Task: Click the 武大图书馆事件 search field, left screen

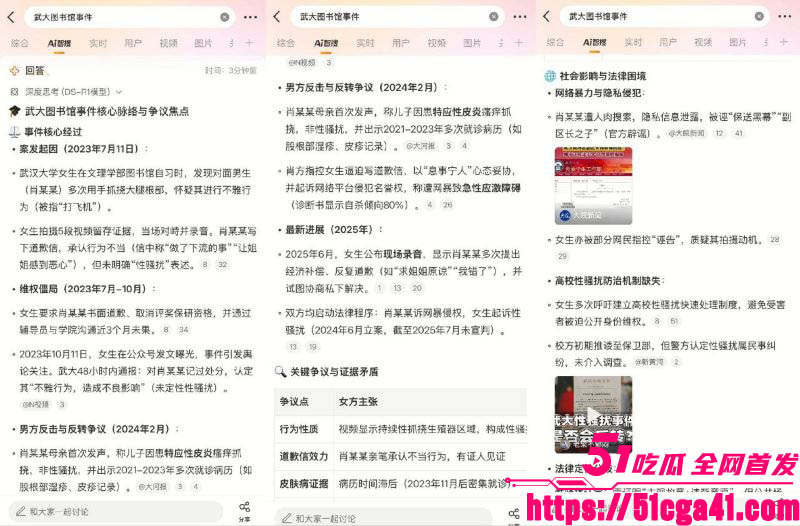Action: pos(130,17)
